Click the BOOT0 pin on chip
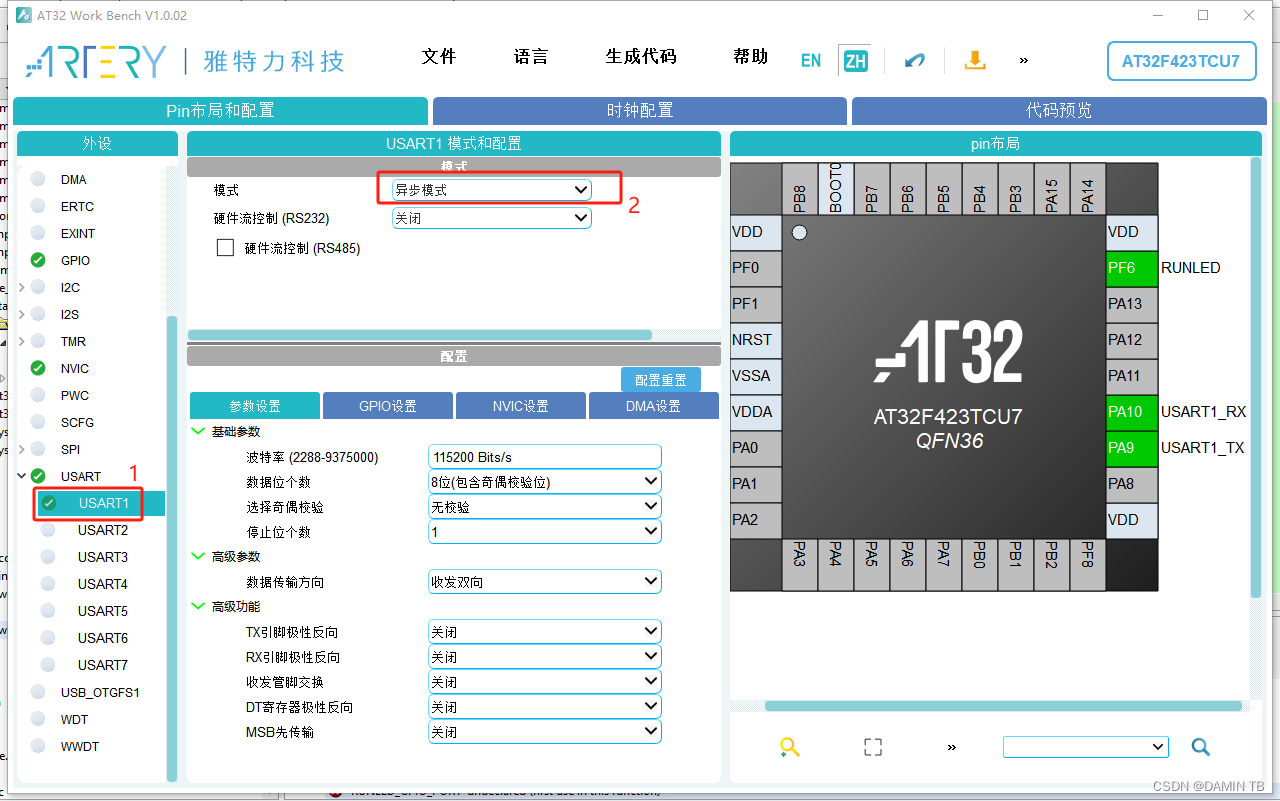The image size is (1280, 801). point(836,189)
